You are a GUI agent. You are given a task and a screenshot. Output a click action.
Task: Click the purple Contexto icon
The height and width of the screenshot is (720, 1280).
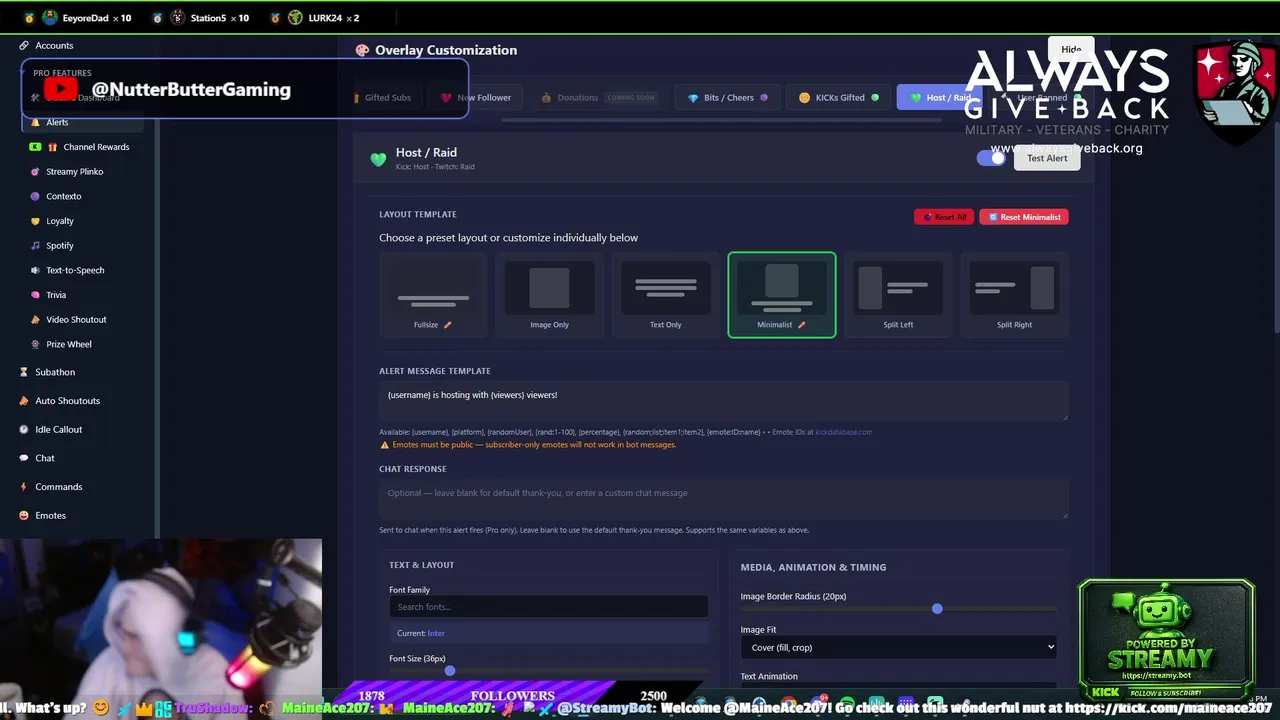(x=35, y=196)
